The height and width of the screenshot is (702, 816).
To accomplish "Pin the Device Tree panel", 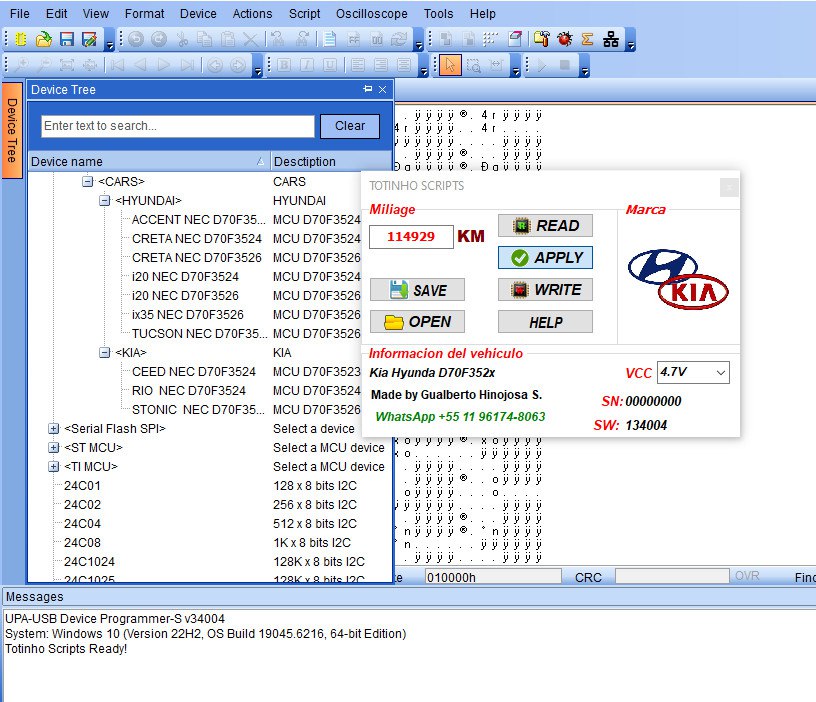I will (x=368, y=90).
